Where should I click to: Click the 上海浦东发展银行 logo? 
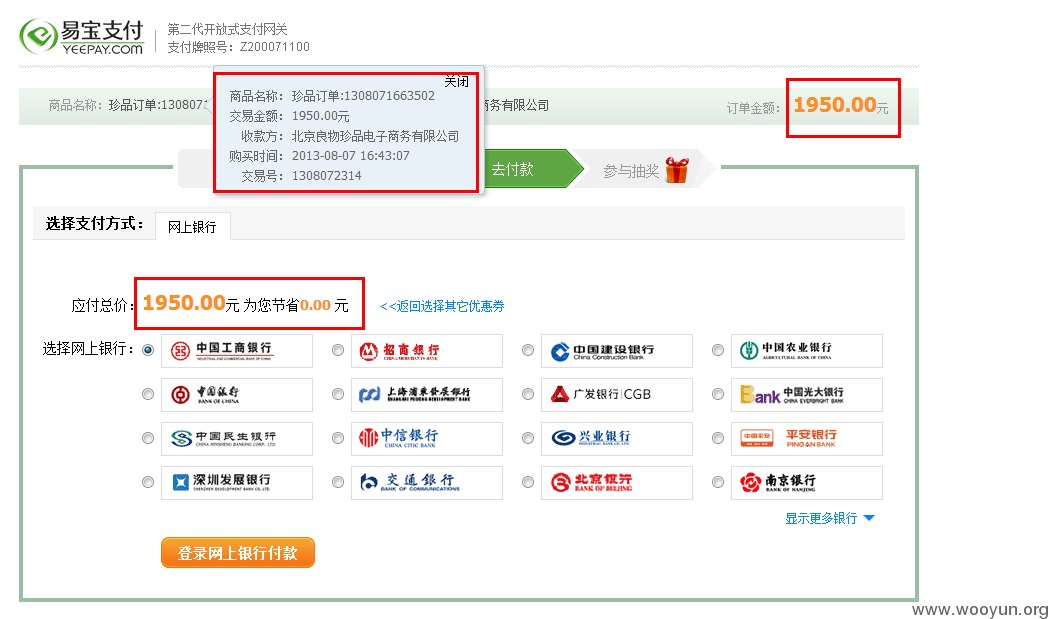click(x=427, y=395)
